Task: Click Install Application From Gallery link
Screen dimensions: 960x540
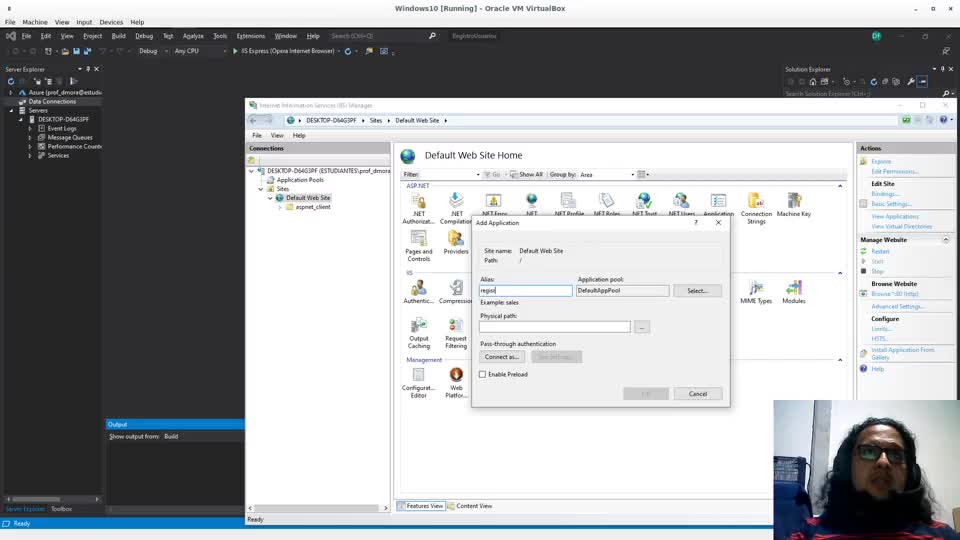Action: pyautogui.click(x=902, y=353)
